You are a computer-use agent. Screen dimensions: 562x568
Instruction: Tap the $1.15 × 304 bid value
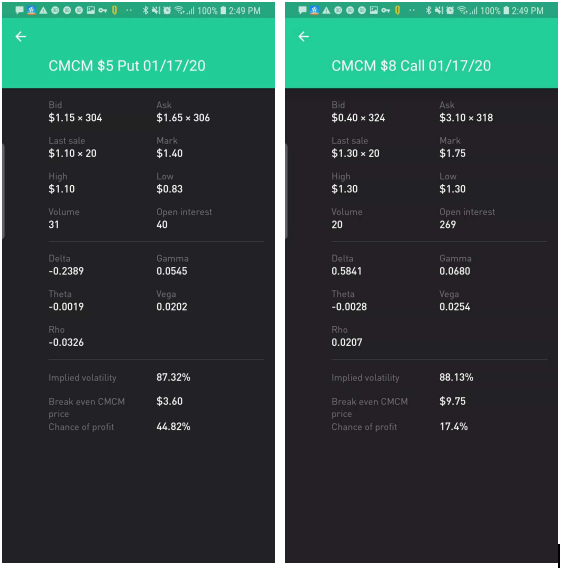click(x=75, y=118)
